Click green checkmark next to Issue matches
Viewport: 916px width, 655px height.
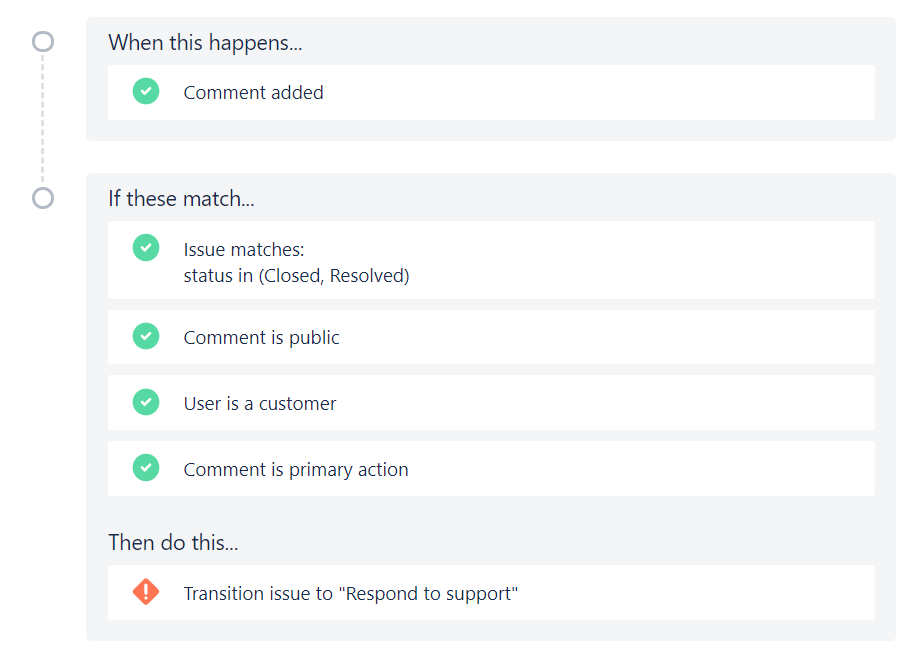click(146, 248)
